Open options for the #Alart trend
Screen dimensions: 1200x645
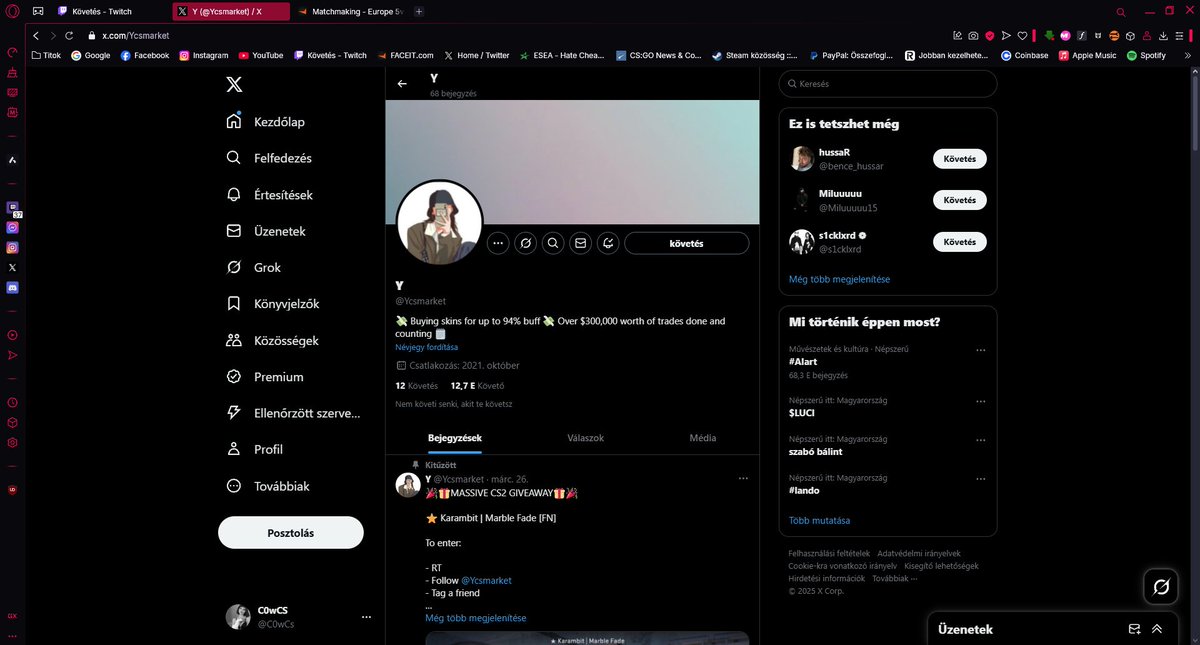[981, 350]
